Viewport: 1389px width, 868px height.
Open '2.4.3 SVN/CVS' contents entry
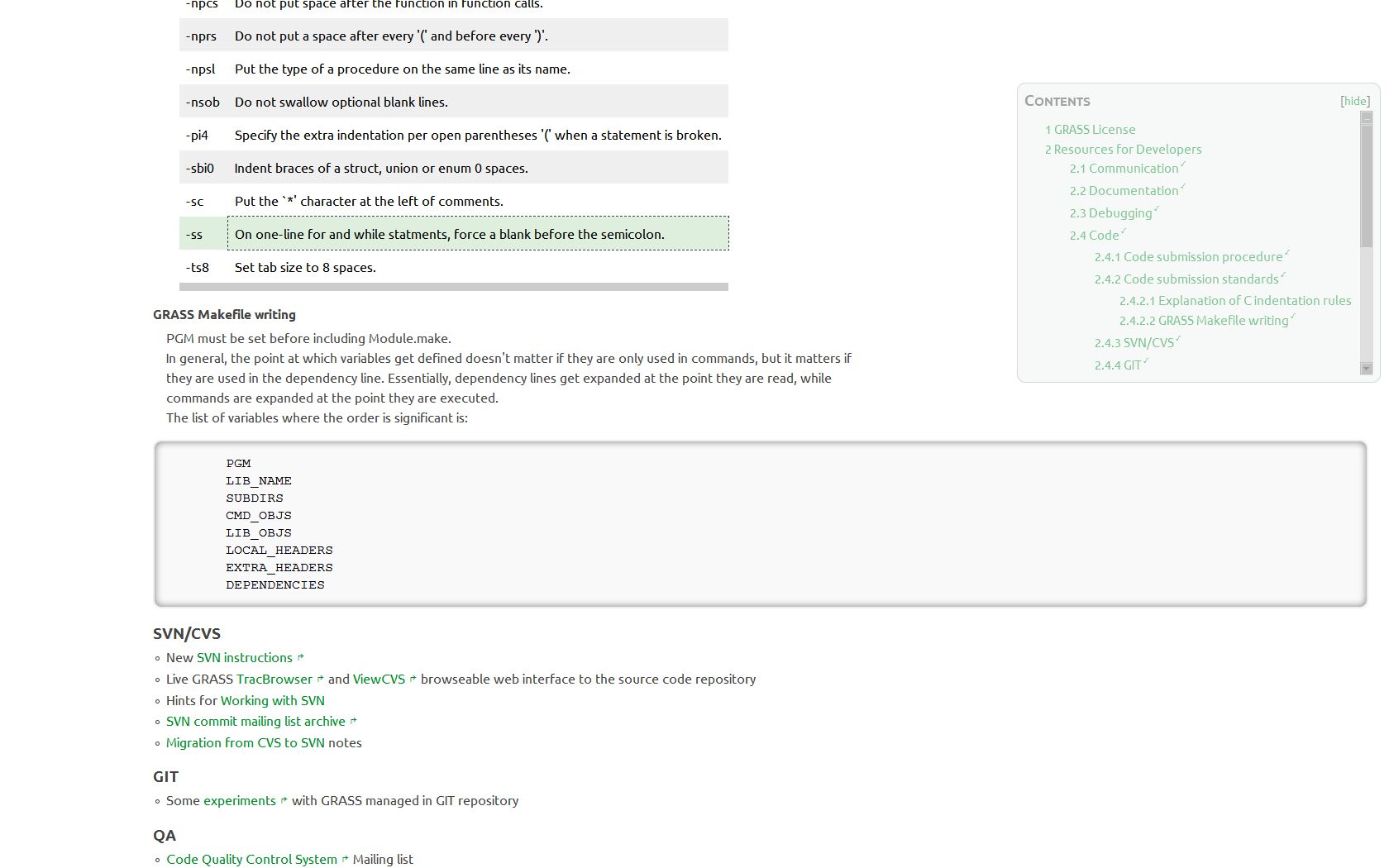(x=1134, y=343)
